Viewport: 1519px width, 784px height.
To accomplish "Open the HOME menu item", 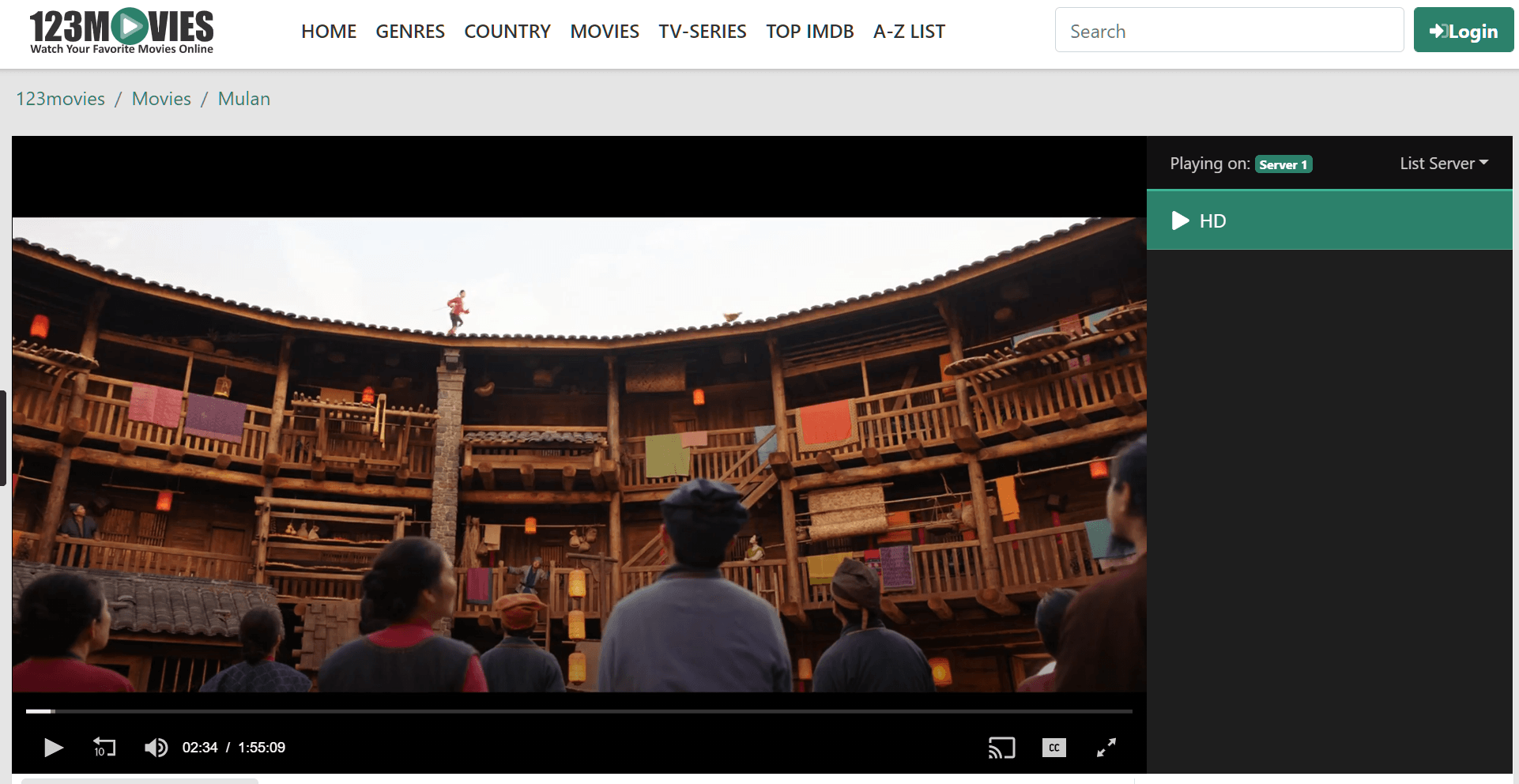I will 329,32.
